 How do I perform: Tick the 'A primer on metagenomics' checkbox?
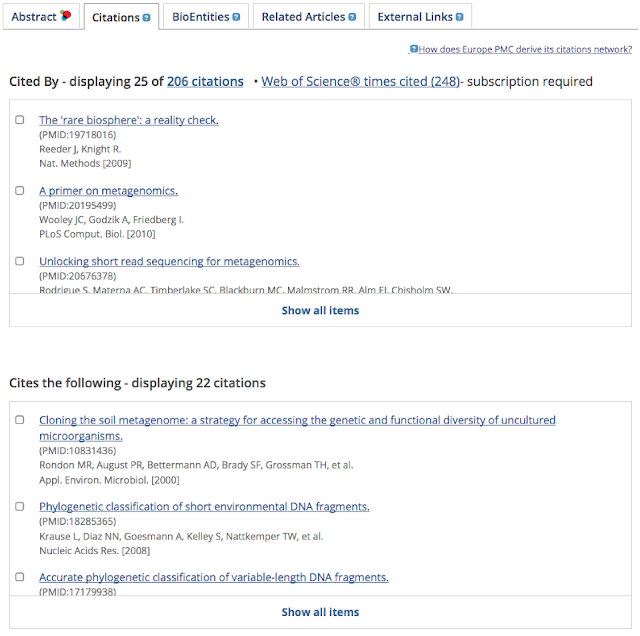coord(20,190)
